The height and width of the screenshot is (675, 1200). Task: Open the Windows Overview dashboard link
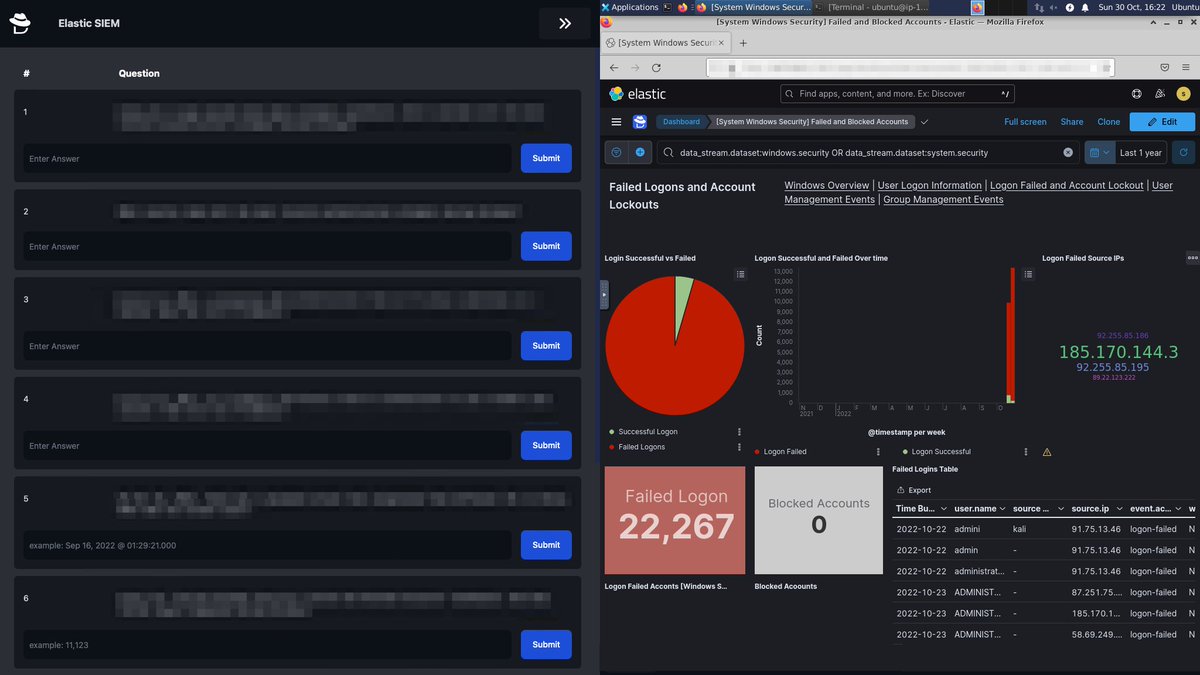tap(826, 185)
